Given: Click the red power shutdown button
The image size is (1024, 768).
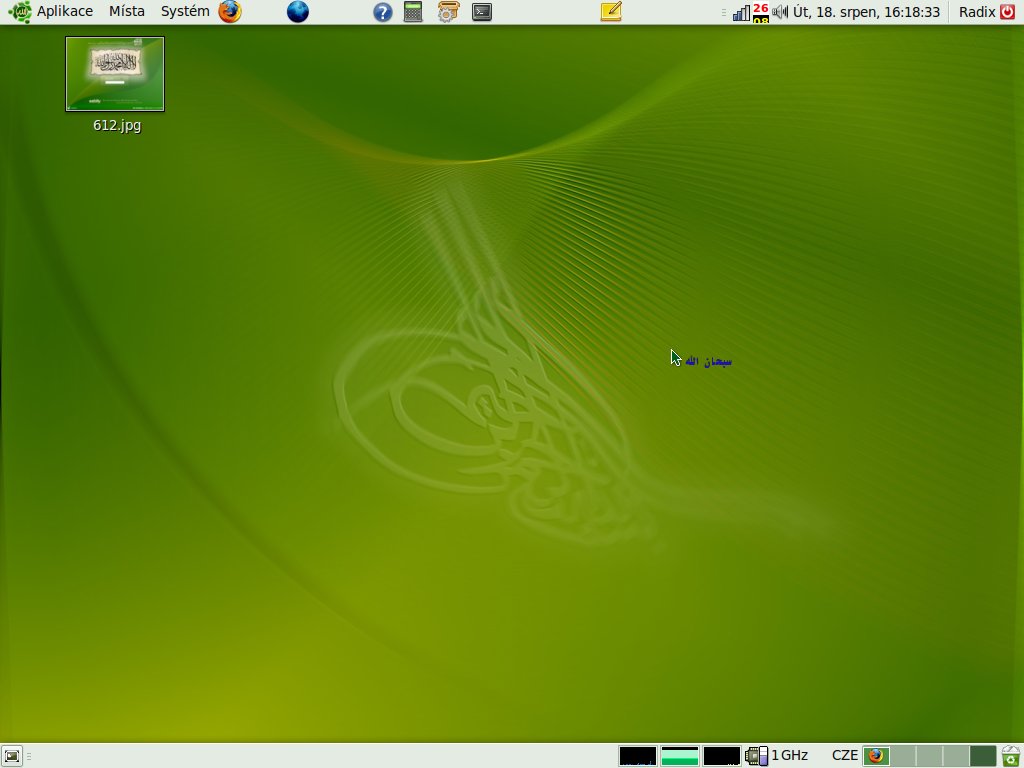Looking at the screenshot, I should point(1007,12).
